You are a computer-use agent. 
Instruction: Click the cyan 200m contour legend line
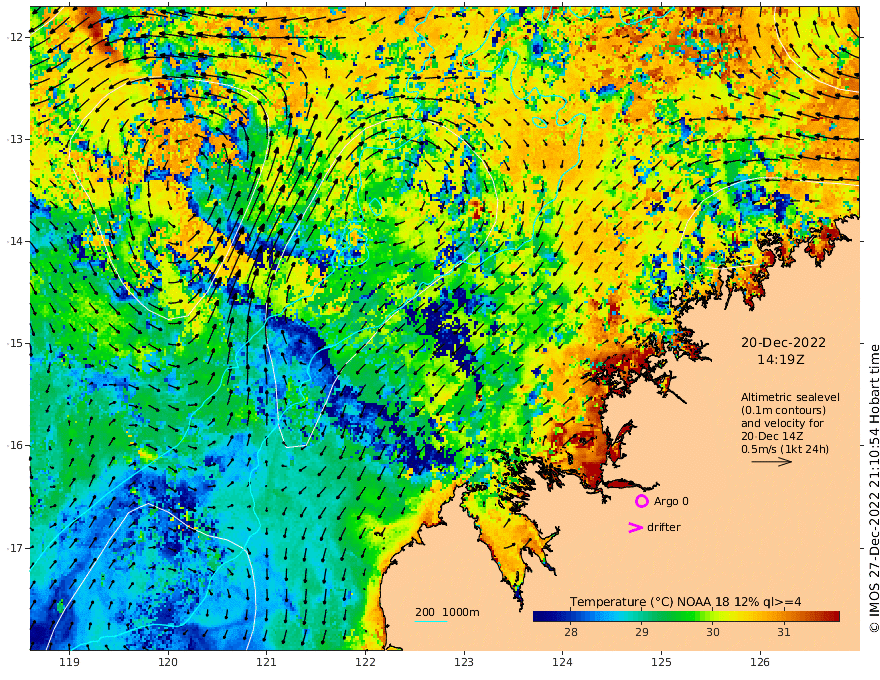[x=431, y=621]
